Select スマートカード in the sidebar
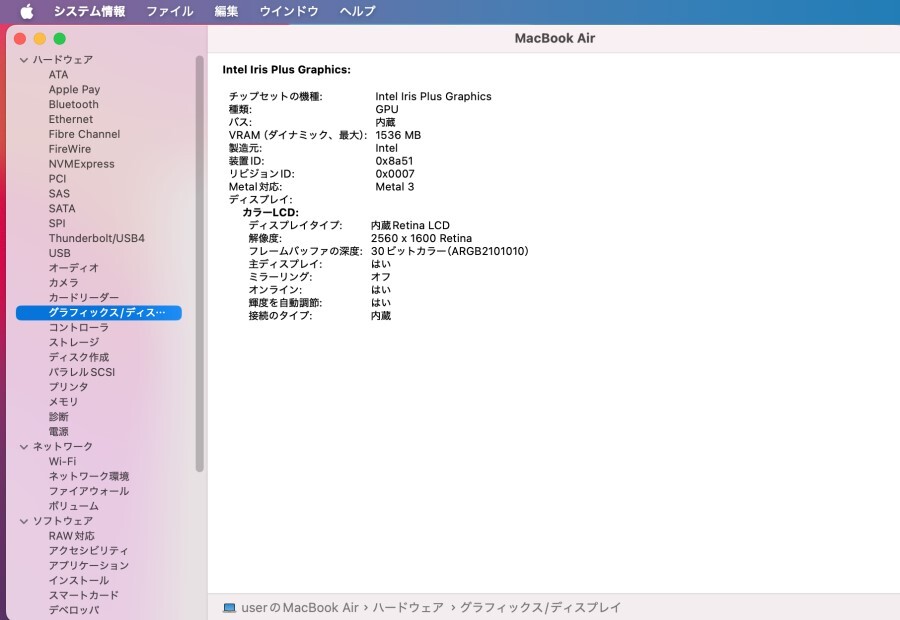The image size is (900, 620). (83, 595)
